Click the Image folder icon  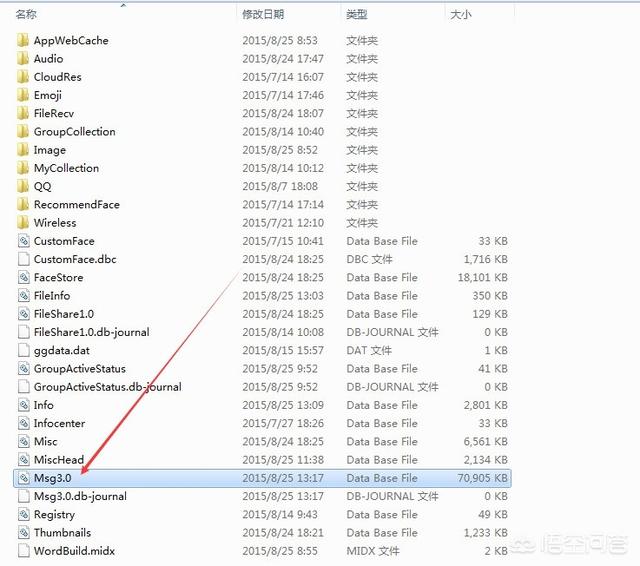(23, 150)
